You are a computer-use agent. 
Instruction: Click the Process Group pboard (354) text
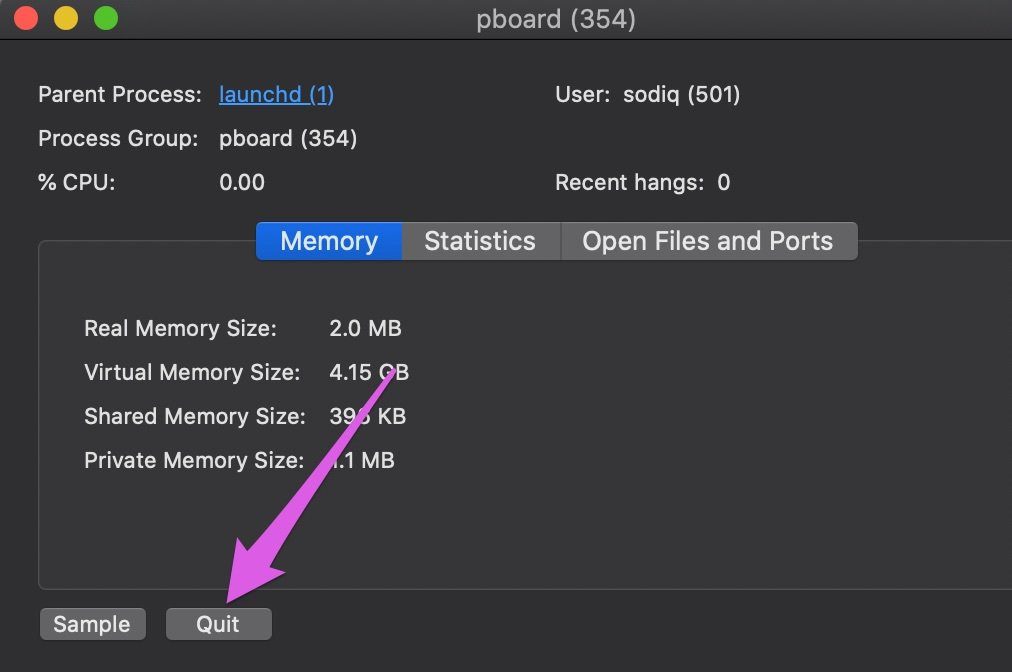pos(288,138)
